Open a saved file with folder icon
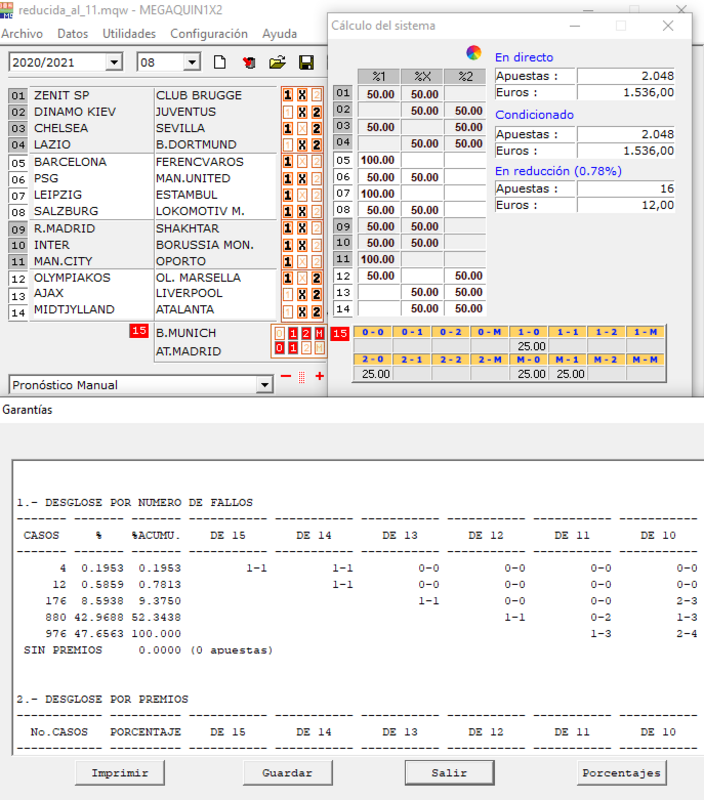Image resolution: width=704 pixels, height=800 pixels. pos(277,62)
